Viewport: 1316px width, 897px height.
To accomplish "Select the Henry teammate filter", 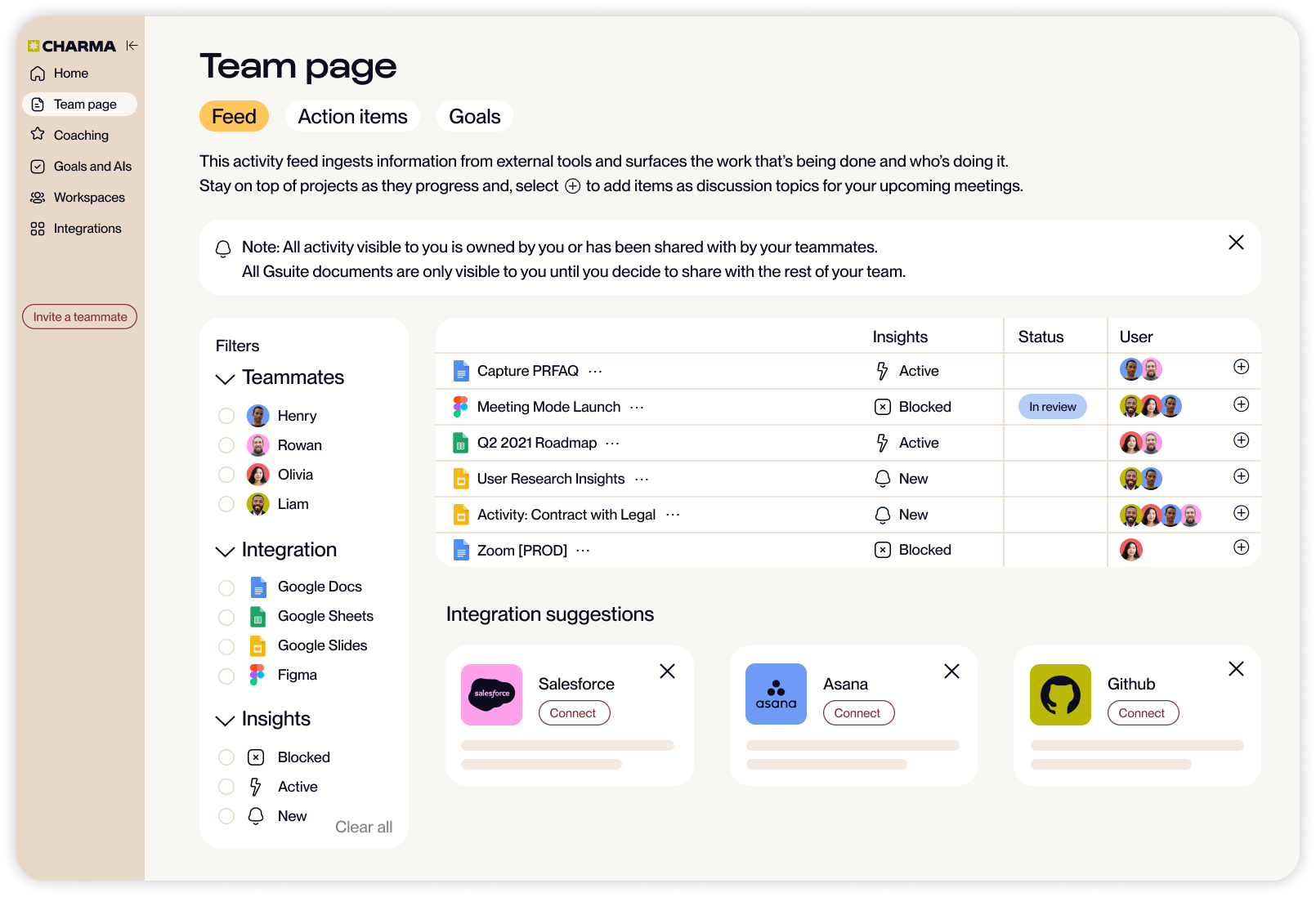I will pyautogui.click(x=226, y=416).
